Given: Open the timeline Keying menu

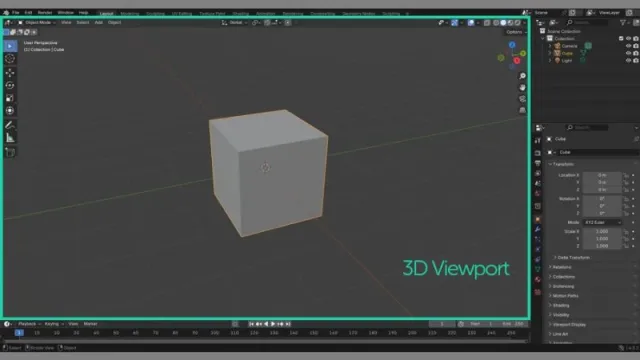Looking at the screenshot, I should pos(53,324).
